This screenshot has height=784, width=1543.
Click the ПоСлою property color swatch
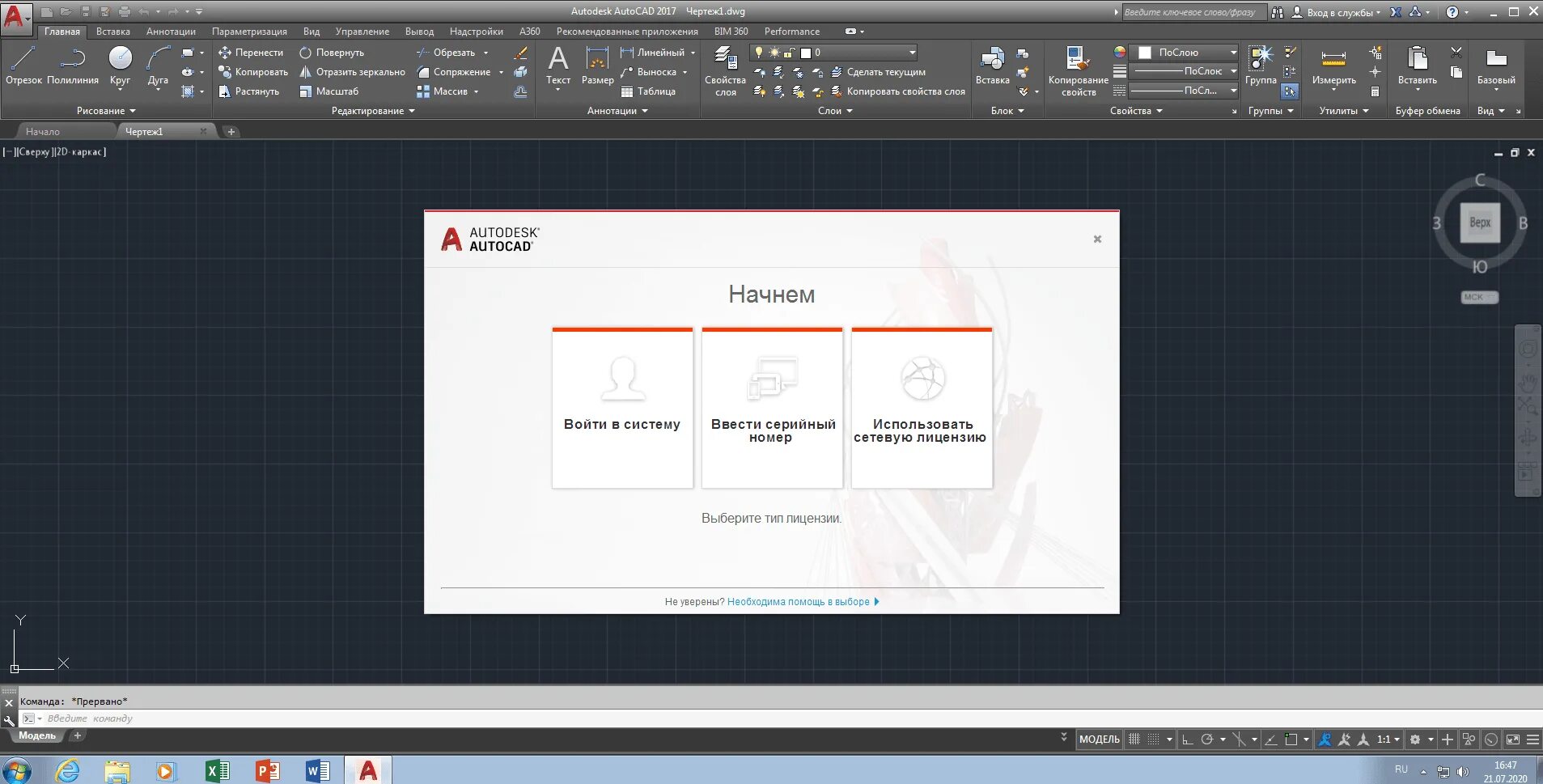1145,53
